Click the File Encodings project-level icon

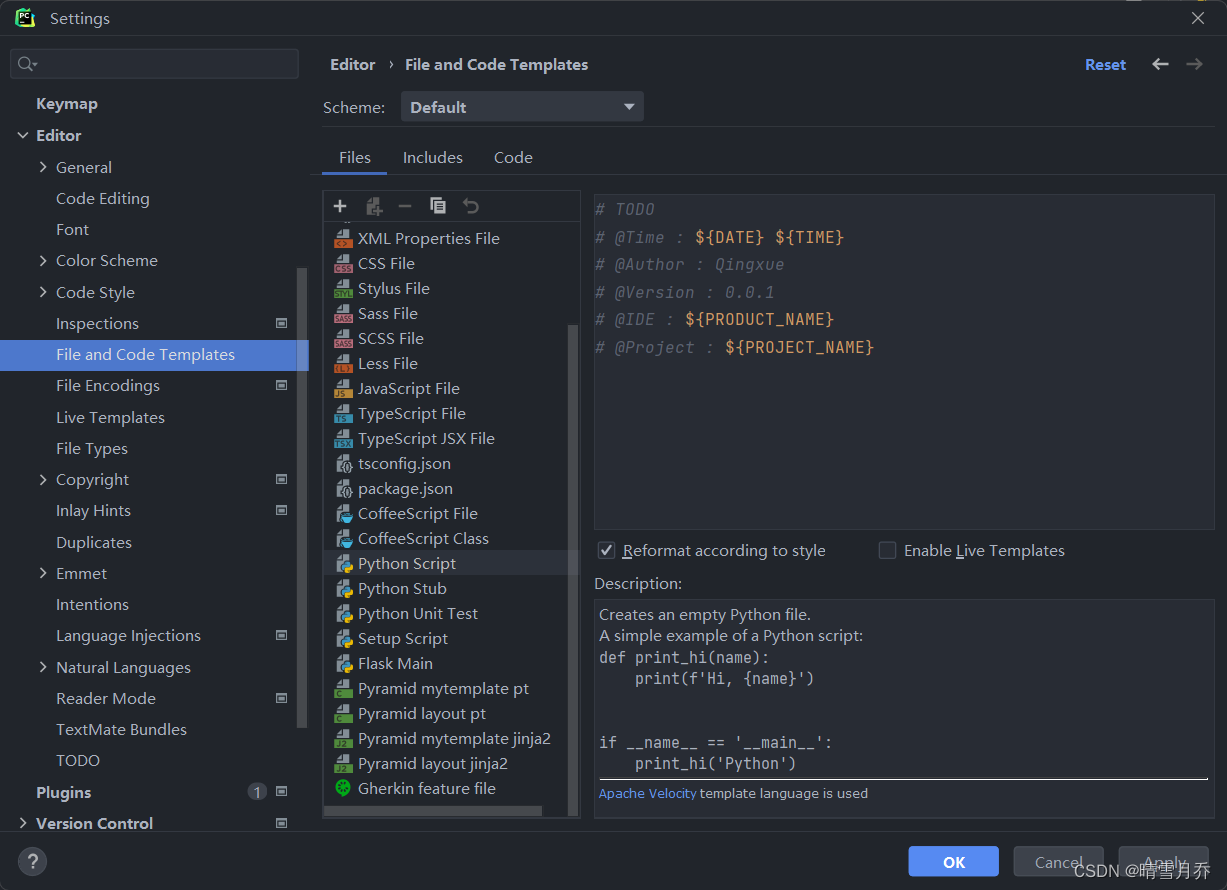click(x=281, y=385)
